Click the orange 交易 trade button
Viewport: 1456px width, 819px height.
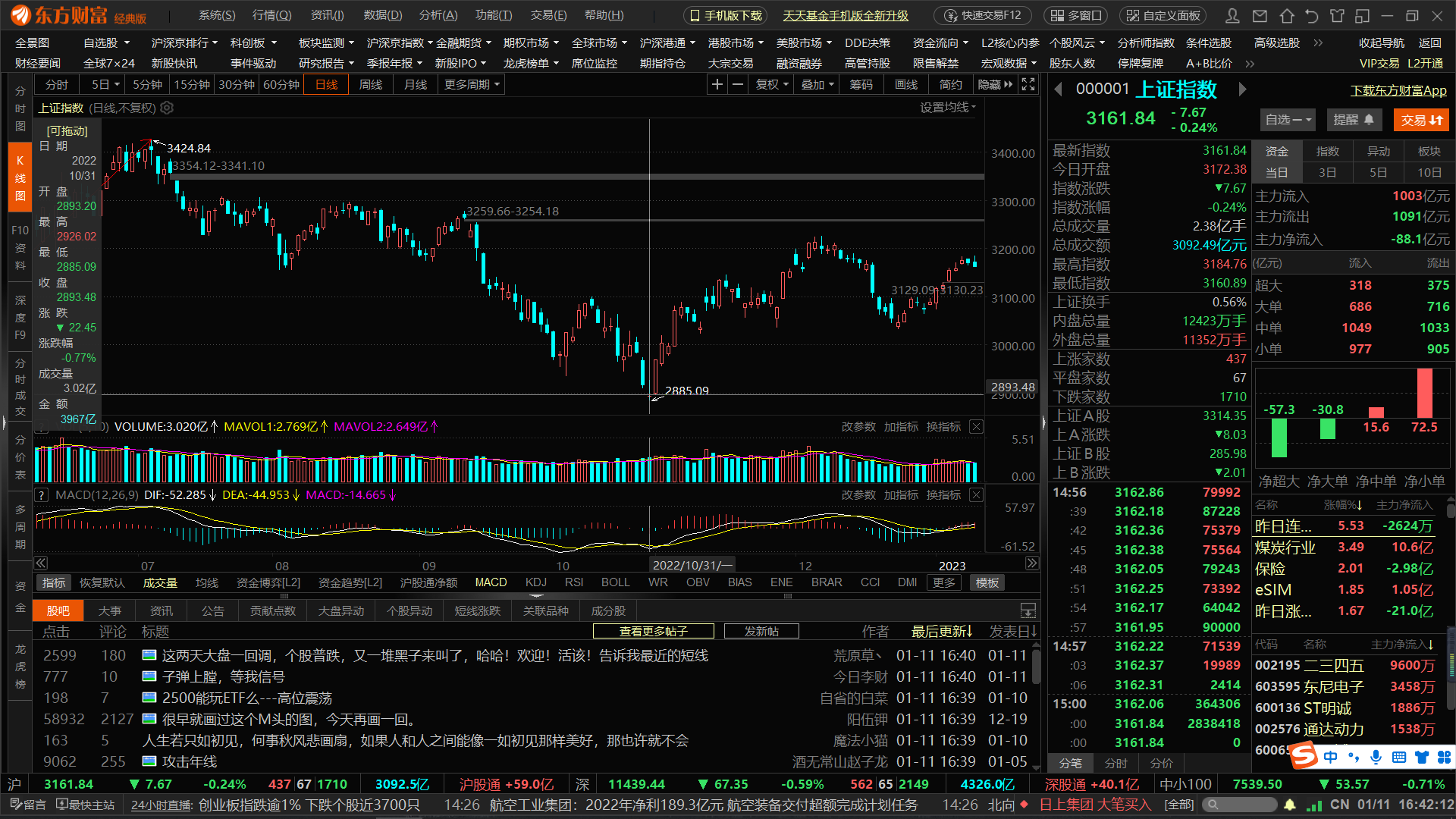click(1421, 120)
